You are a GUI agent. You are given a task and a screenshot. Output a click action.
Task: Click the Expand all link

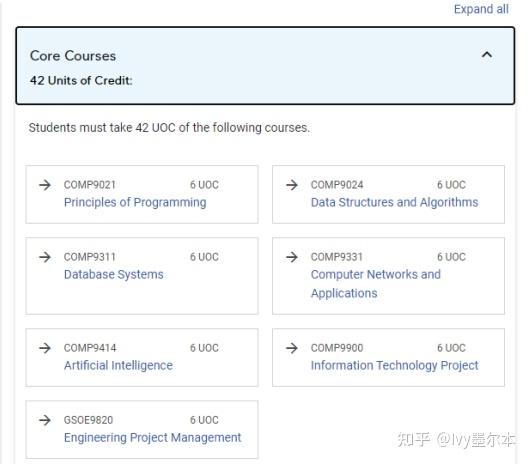(x=481, y=9)
